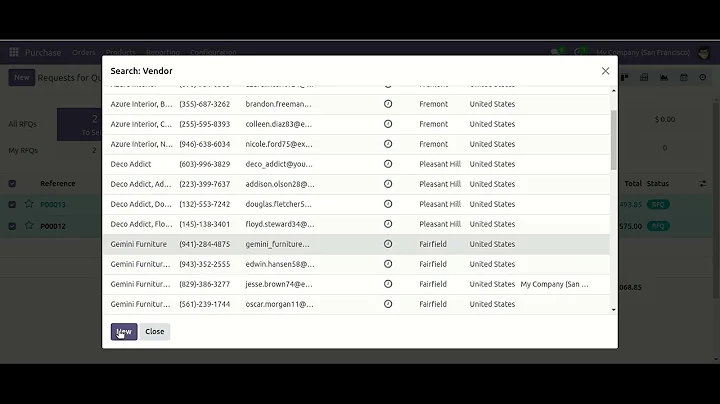
Task: Switch to graph view icon
Action: (664, 78)
